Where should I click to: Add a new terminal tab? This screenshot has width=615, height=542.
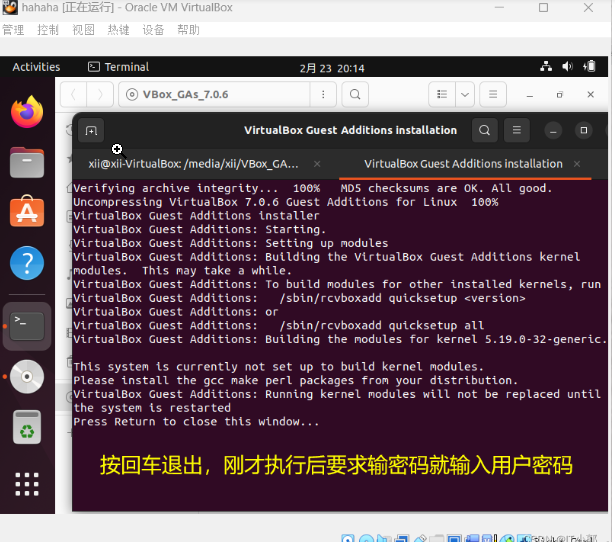(x=91, y=130)
